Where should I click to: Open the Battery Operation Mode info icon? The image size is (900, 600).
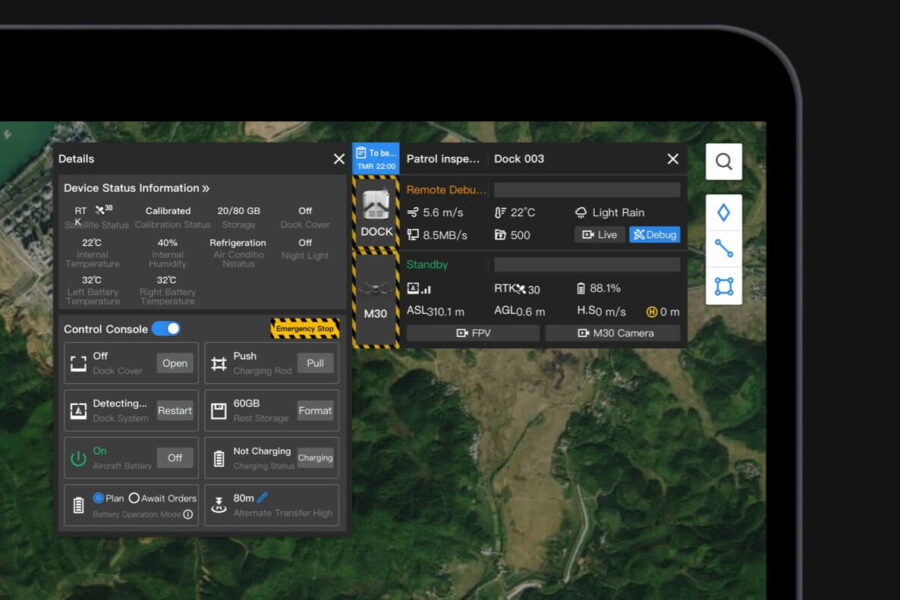point(188,514)
